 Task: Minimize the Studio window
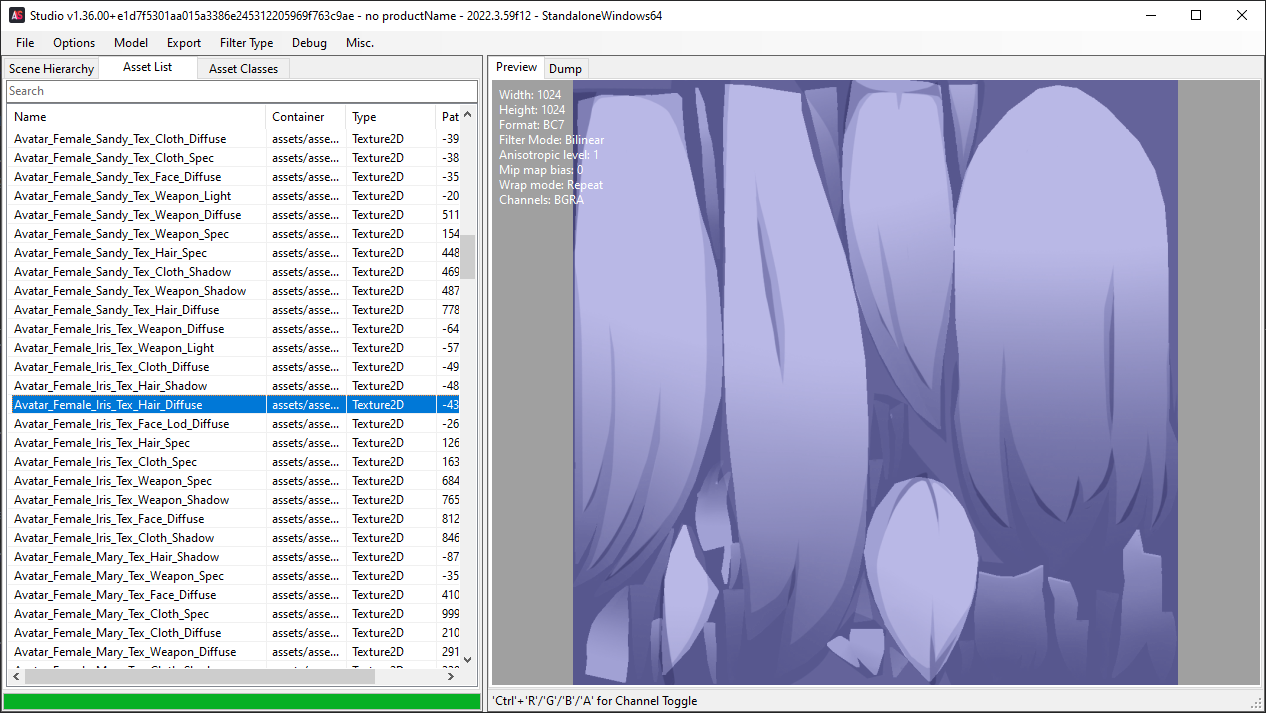1150,15
